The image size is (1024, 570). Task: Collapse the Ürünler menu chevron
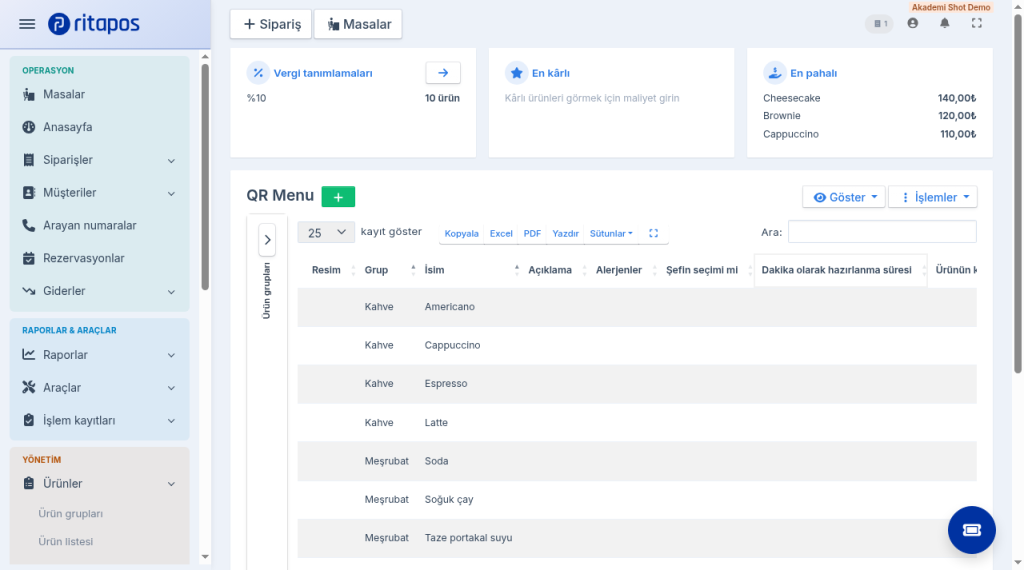[171, 484]
